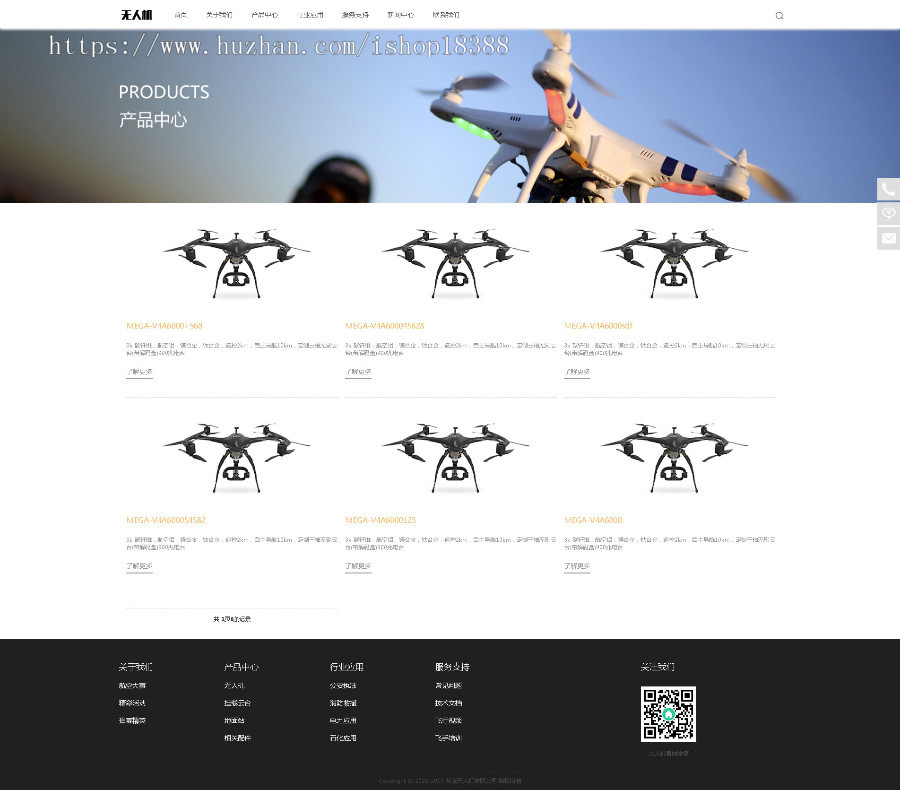Open 联系我们 in the top navigation
The height and width of the screenshot is (790, 900).
(x=446, y=15)
